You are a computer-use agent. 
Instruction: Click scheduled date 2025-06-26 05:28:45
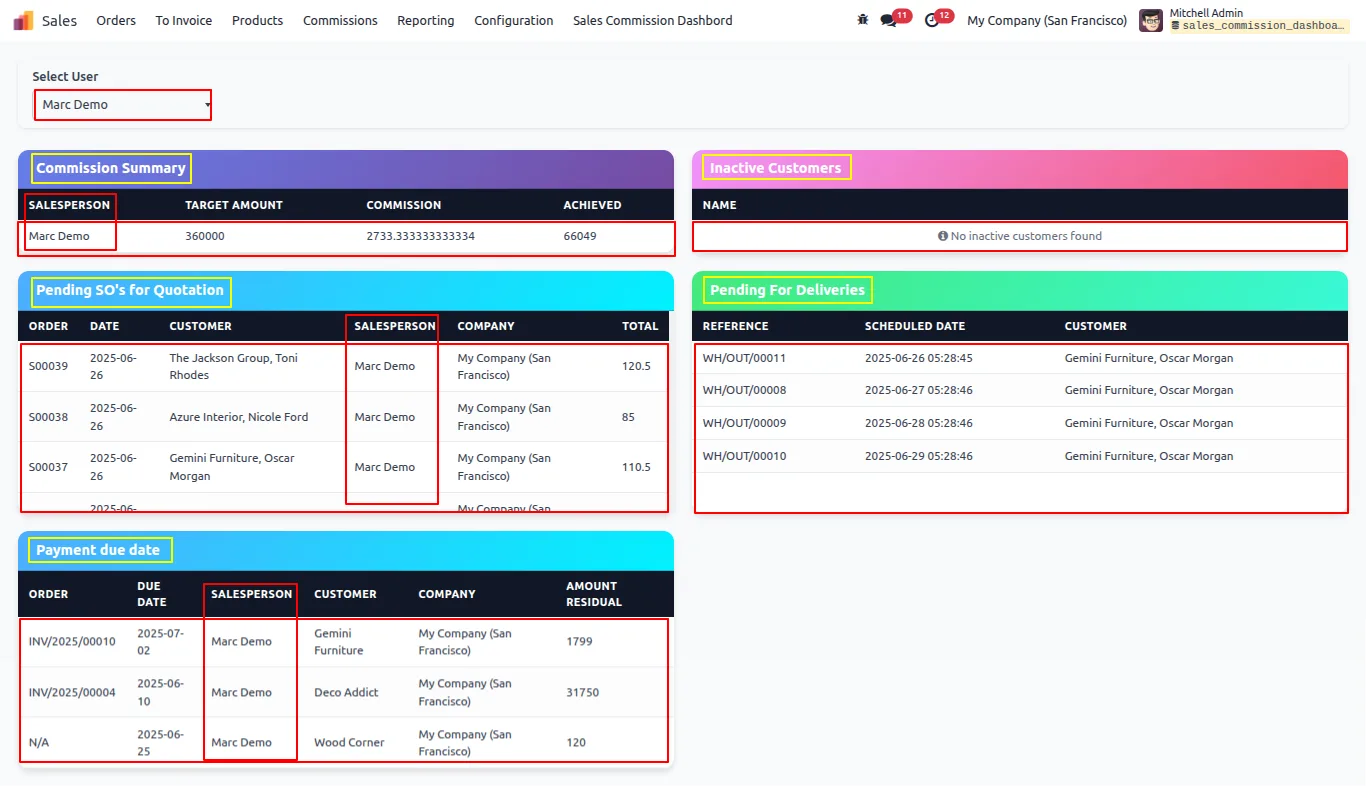point(919,358)
